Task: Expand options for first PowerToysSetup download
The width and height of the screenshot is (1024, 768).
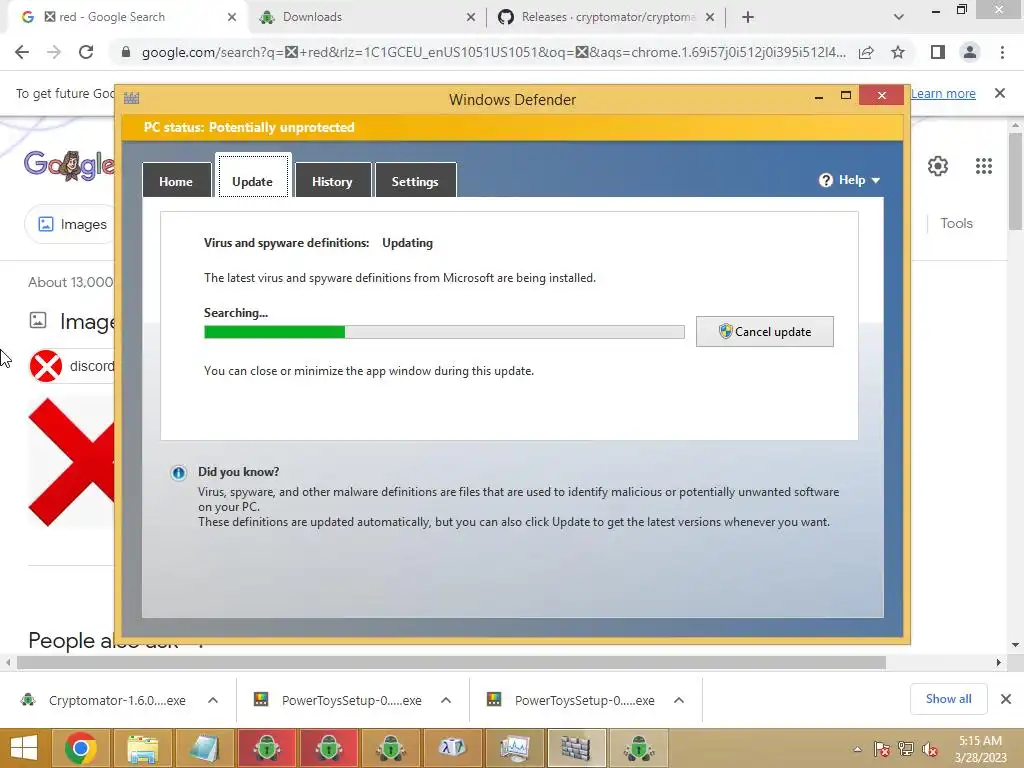Action: (x=446, y=700)
